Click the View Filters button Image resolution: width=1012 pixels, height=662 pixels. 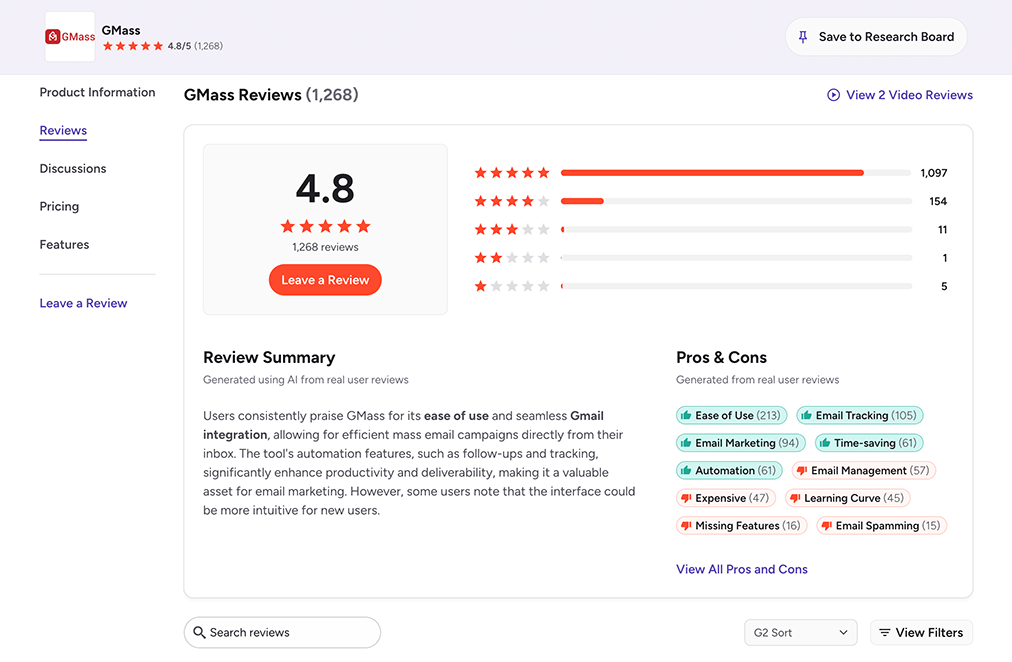pyautogui.click(x=921, y=632)
